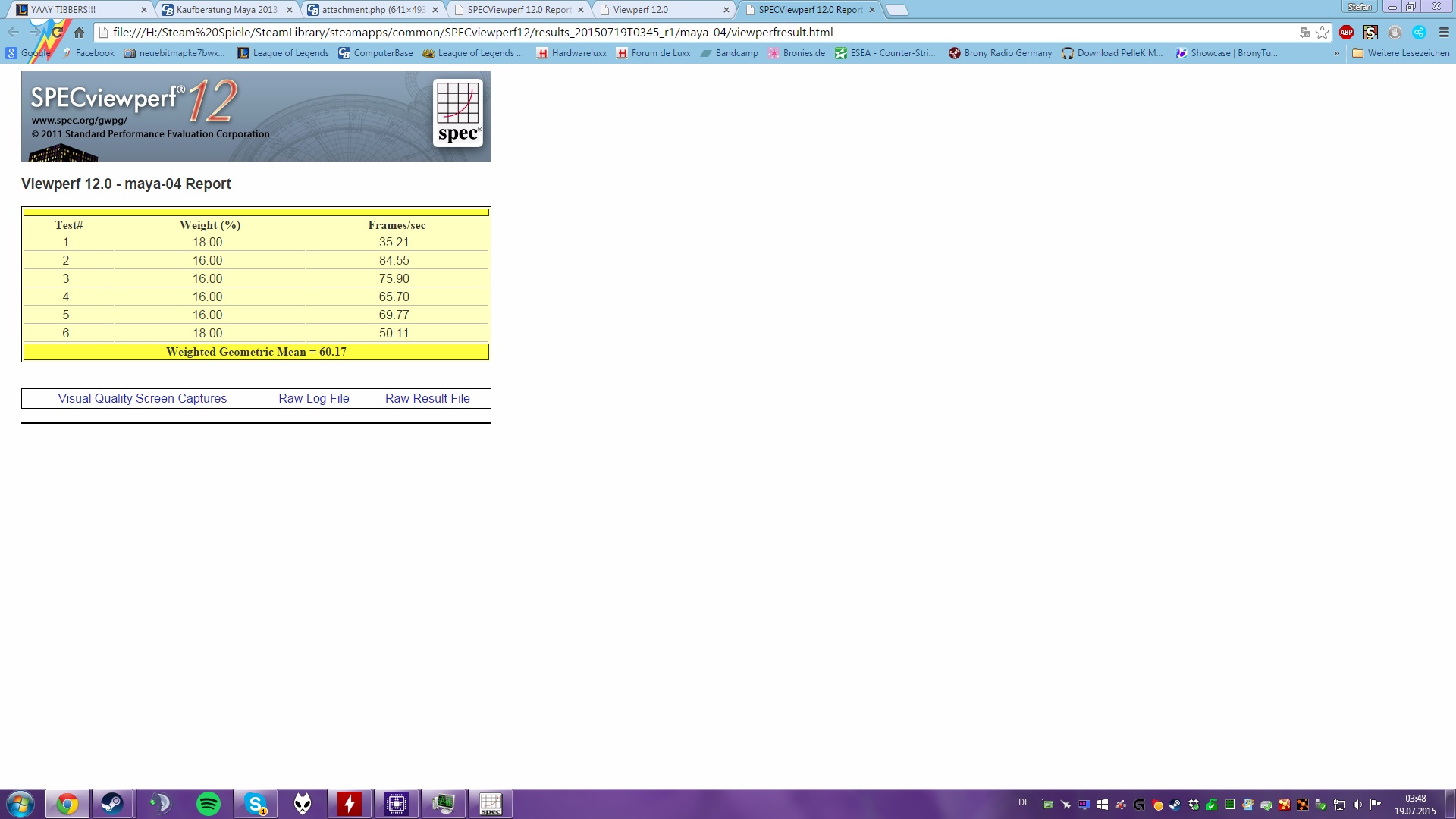Screen dimensions: 1456x819
Task: Open the Brony Radio Germany bookmark
Action: (x=1000, y=53)
